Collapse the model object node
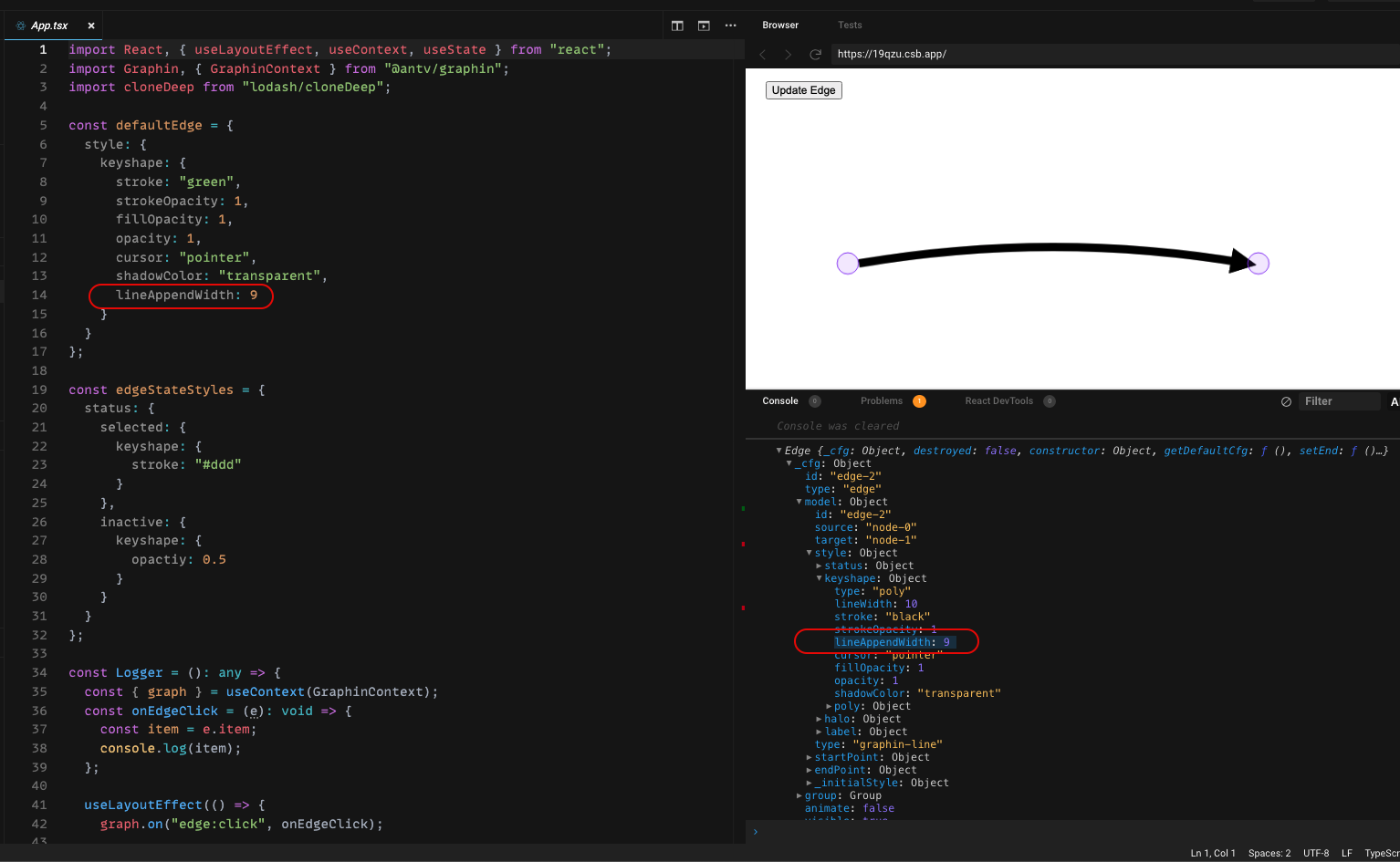 pos(799,502)
